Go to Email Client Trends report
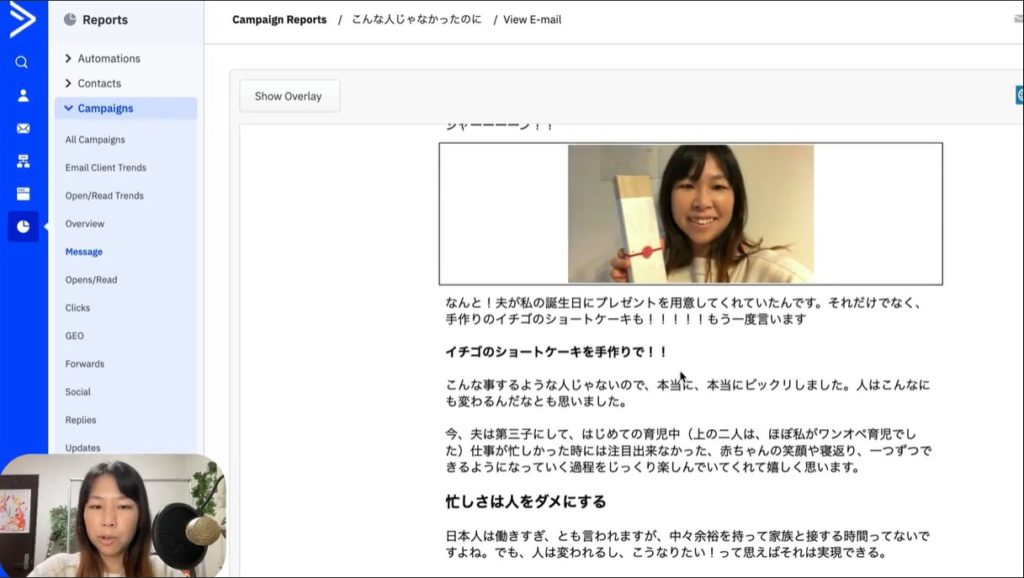The height and width of the screenshot is (578, 1024). [x=105, y=168]
